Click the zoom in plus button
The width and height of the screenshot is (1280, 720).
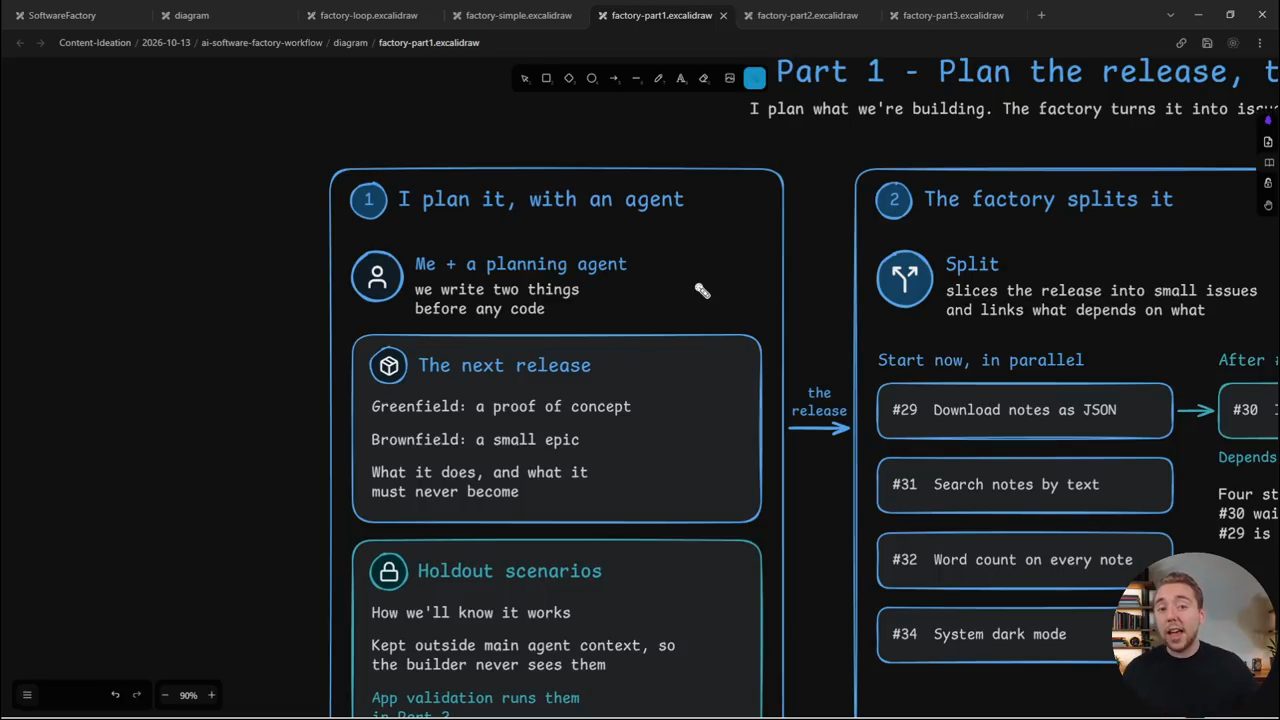point(211,695)
